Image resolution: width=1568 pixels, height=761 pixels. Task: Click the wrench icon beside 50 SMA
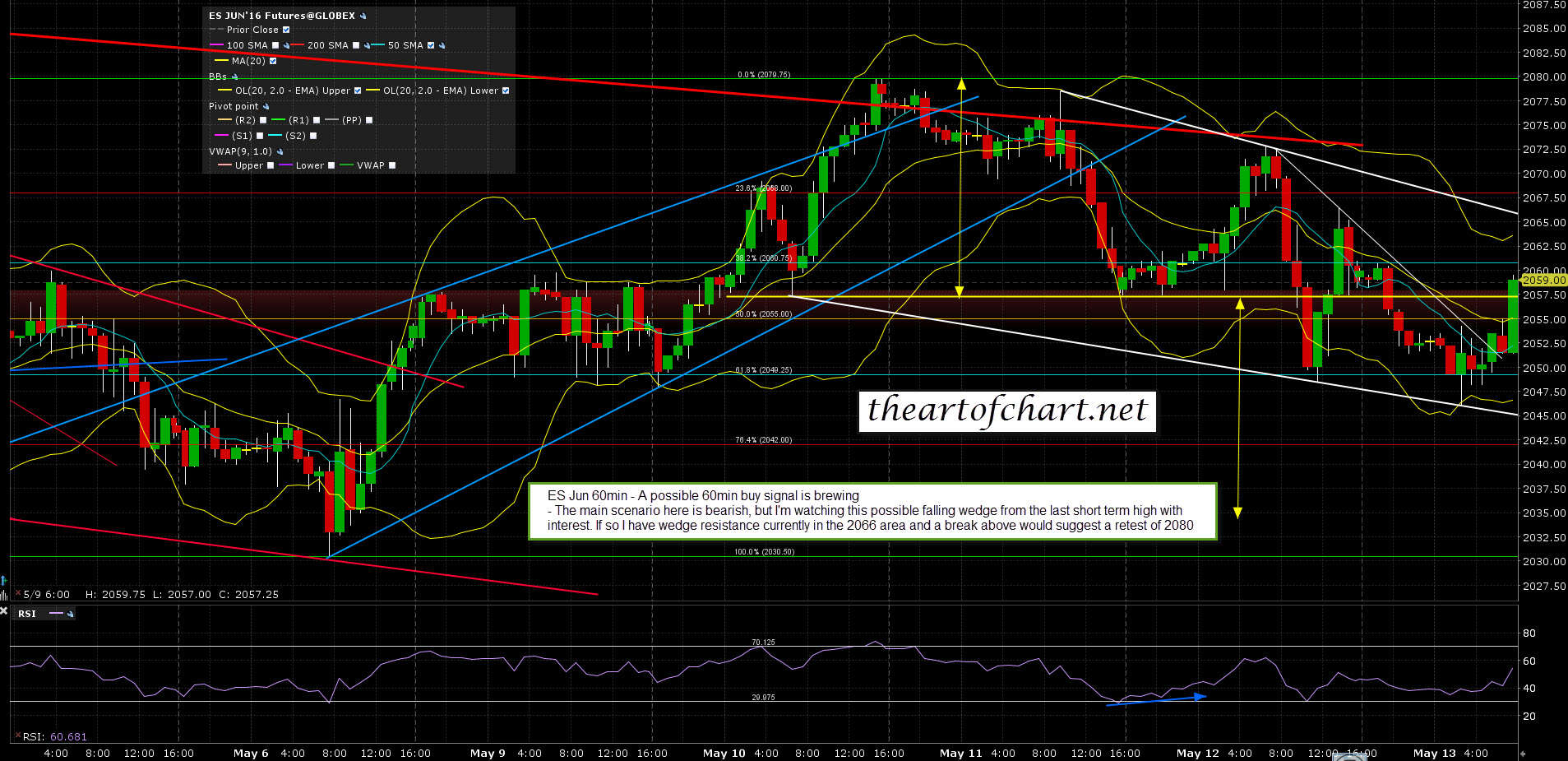(442, 46)
